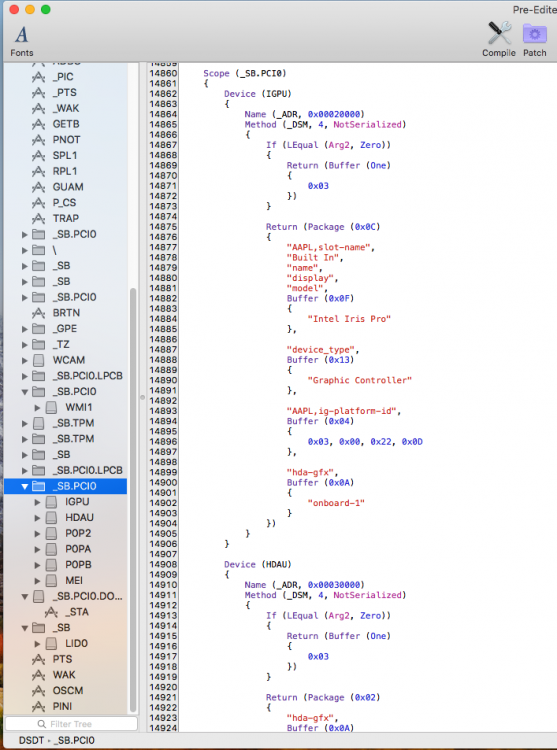Click the Compile tool icon
The width and height of the screenshot is (557, 750).
pos(499,40)
